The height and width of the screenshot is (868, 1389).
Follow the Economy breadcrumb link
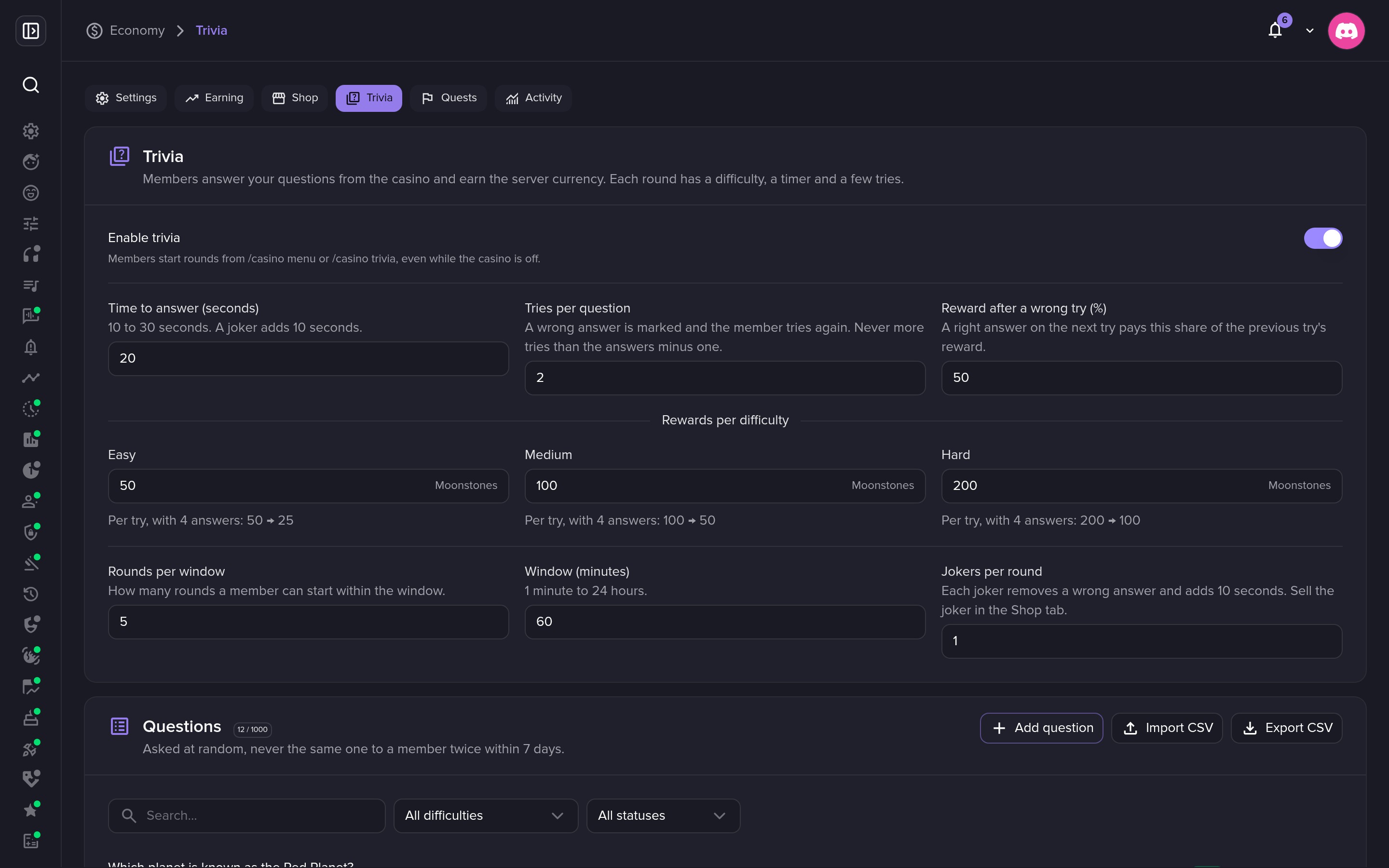coord(137,30)
